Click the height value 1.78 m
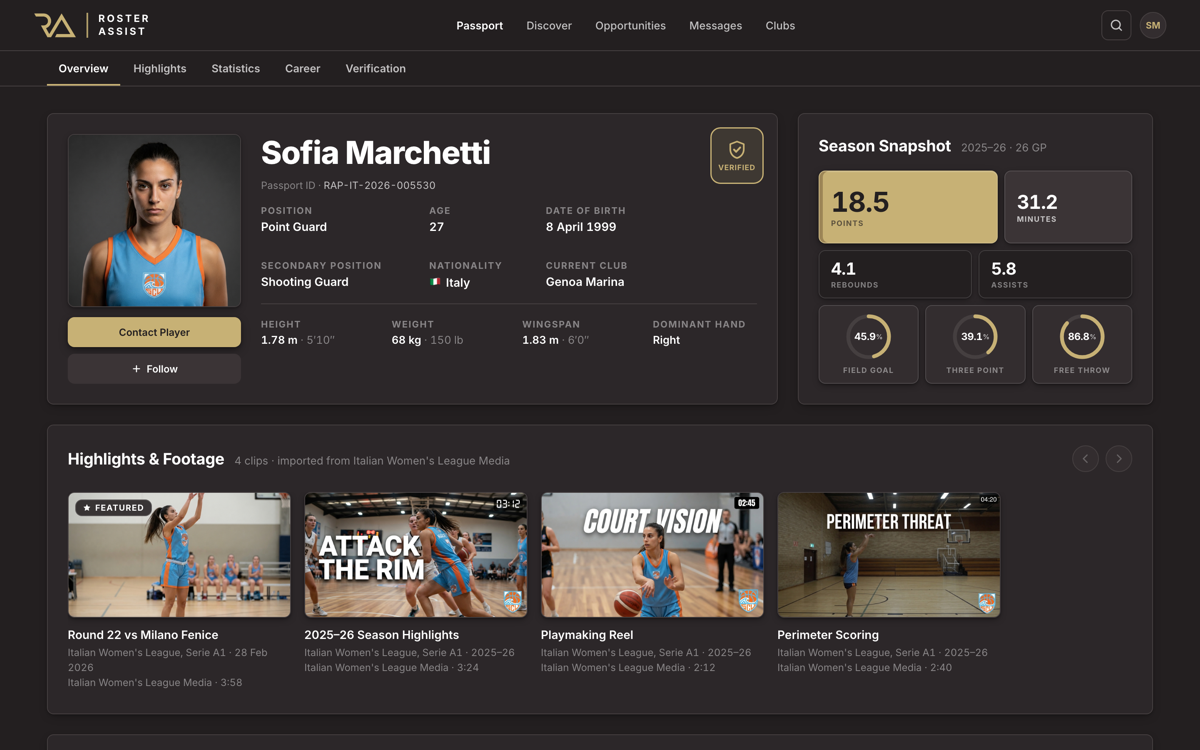1200x750 pixels. point(279,340)
